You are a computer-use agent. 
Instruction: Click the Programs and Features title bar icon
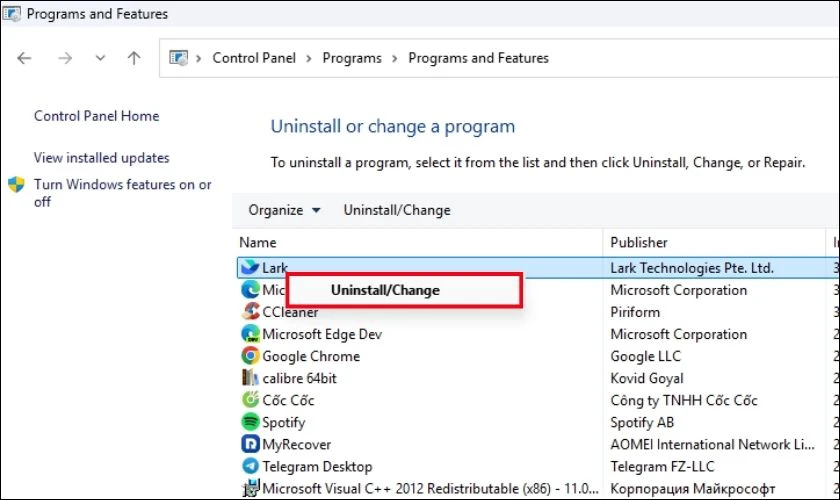(x=11, y=13)
